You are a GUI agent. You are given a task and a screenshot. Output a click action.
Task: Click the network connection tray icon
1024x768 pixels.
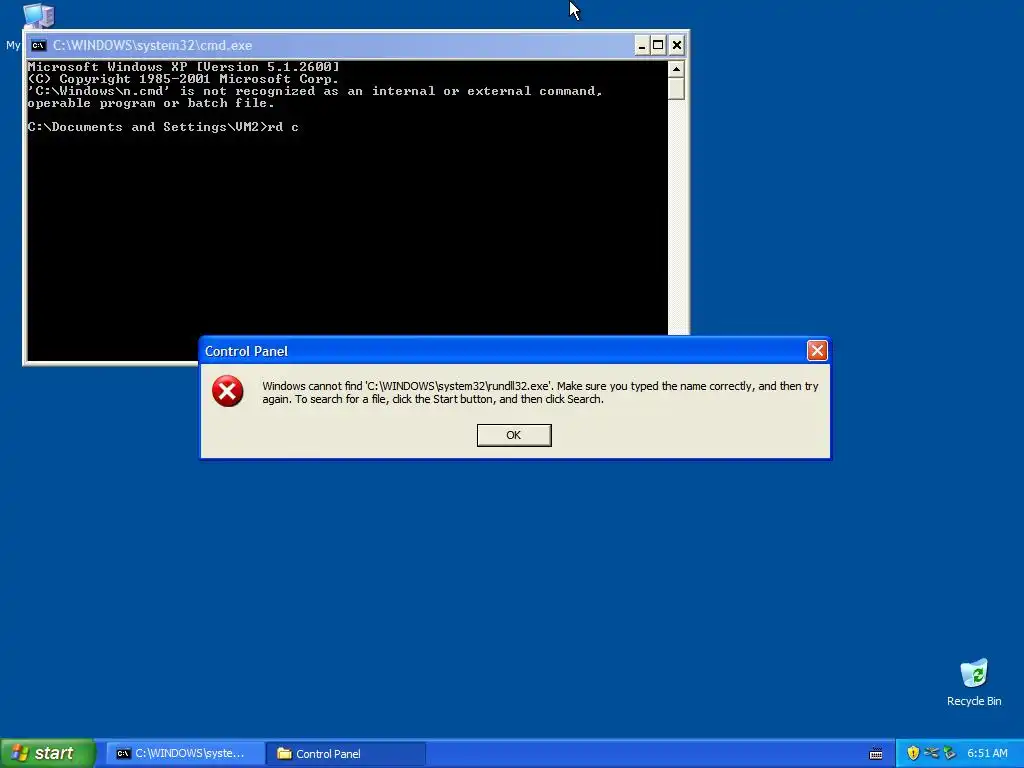(x=932, y=753)
